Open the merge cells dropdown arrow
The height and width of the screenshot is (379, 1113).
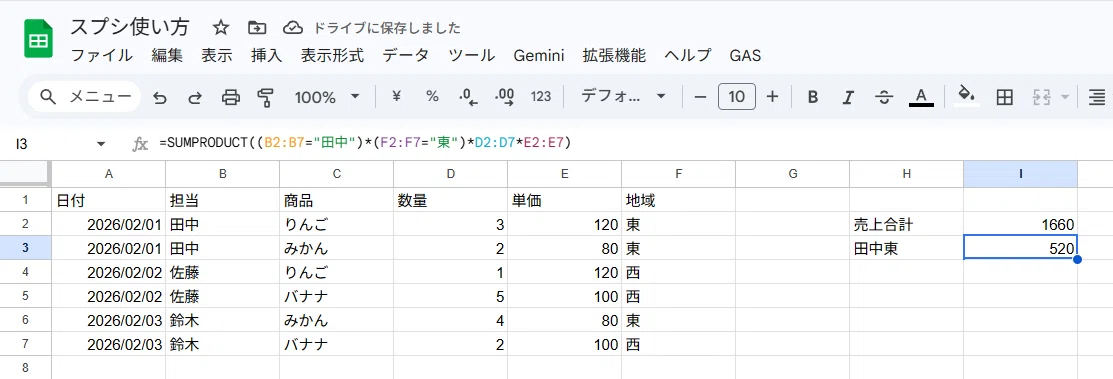coord(1064,97)
